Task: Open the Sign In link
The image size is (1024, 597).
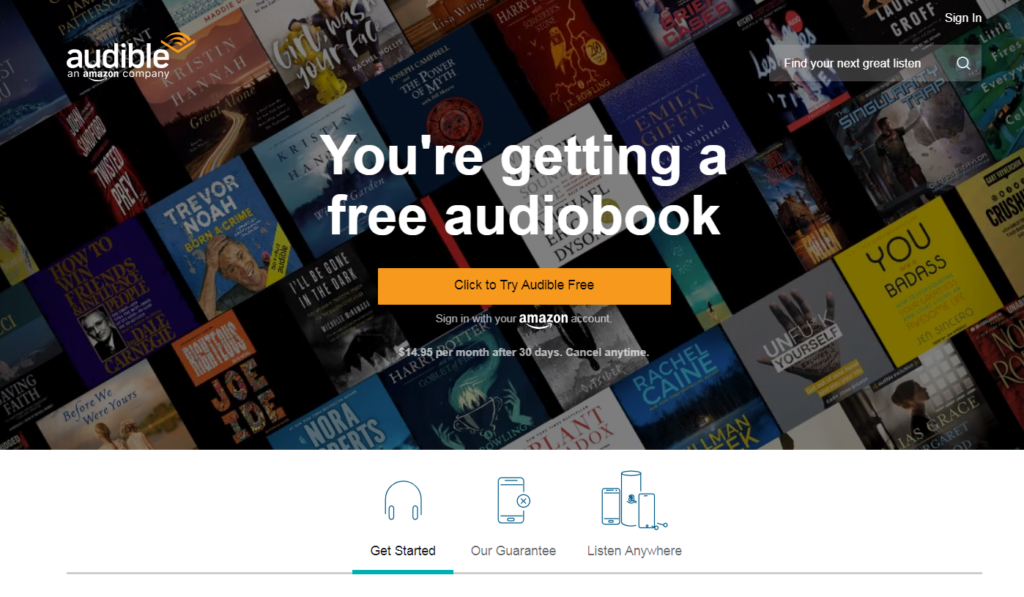Action: pos(963,18)
